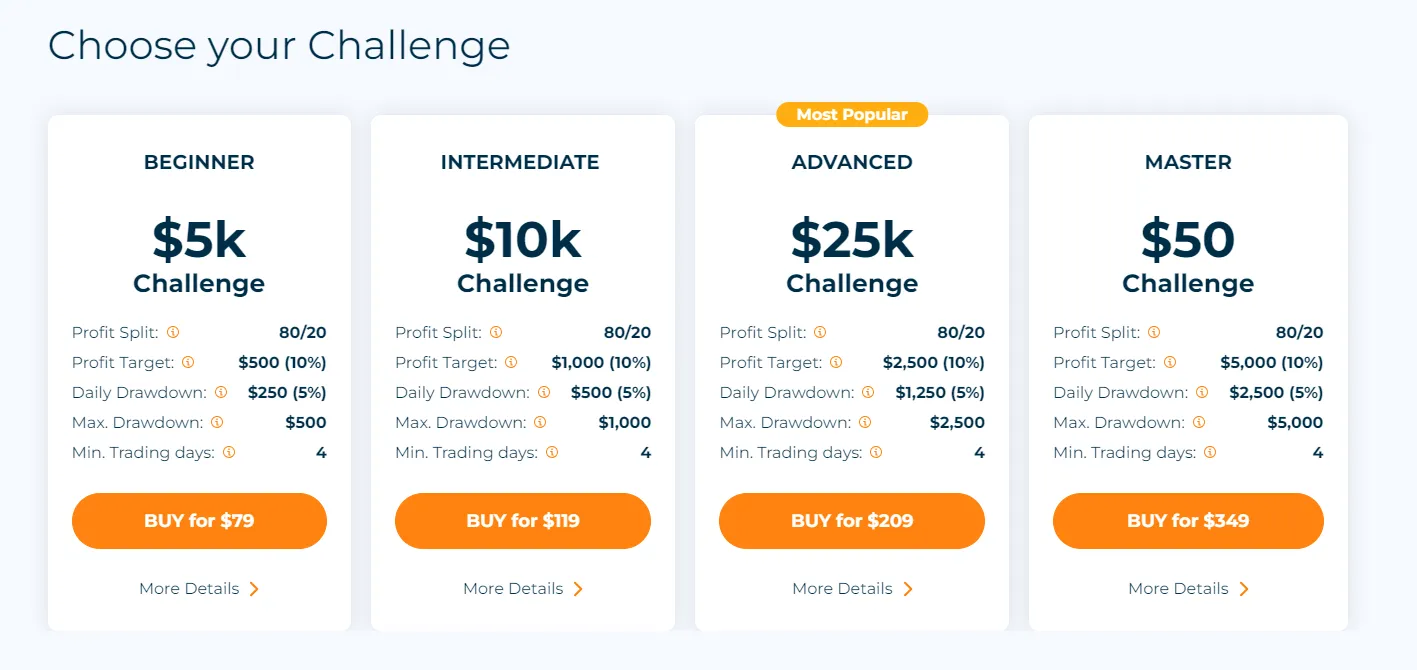This screenshot has height=670, width=1417.
Task: Purchase the Intermediate challenge for $119
Action: coord(523,520)
